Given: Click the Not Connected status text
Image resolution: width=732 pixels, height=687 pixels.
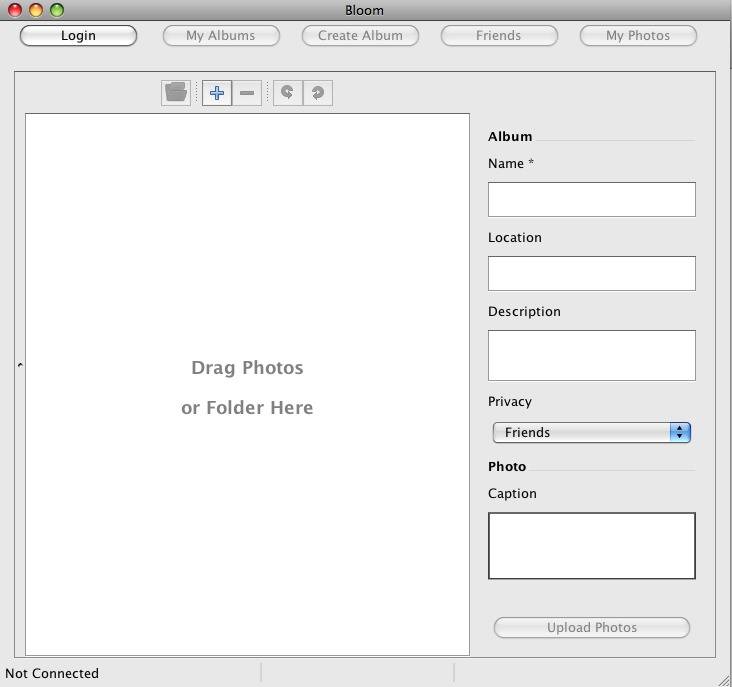Looking at the screenshot, I should pyautogui.click(x=52, y=673).
